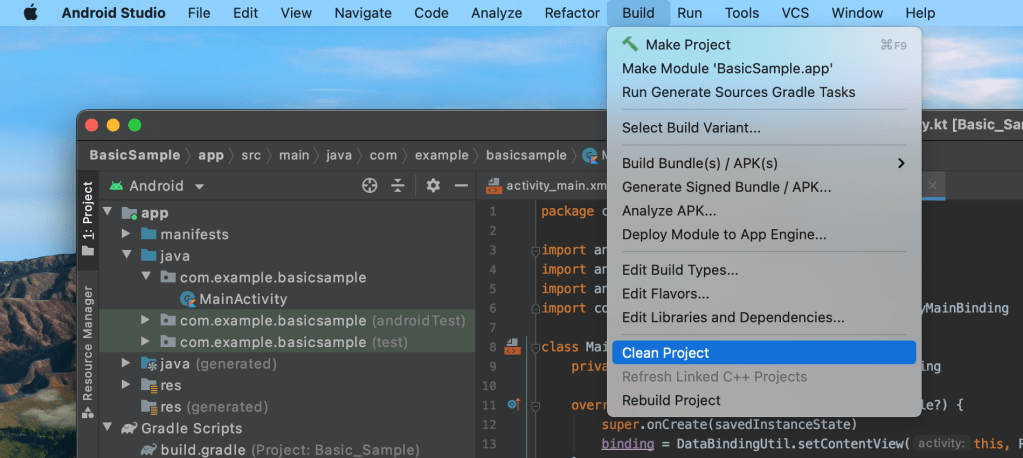Open the Android project view dropdown
Screen dimensions: 1023x458
click(x=157, y=186)
